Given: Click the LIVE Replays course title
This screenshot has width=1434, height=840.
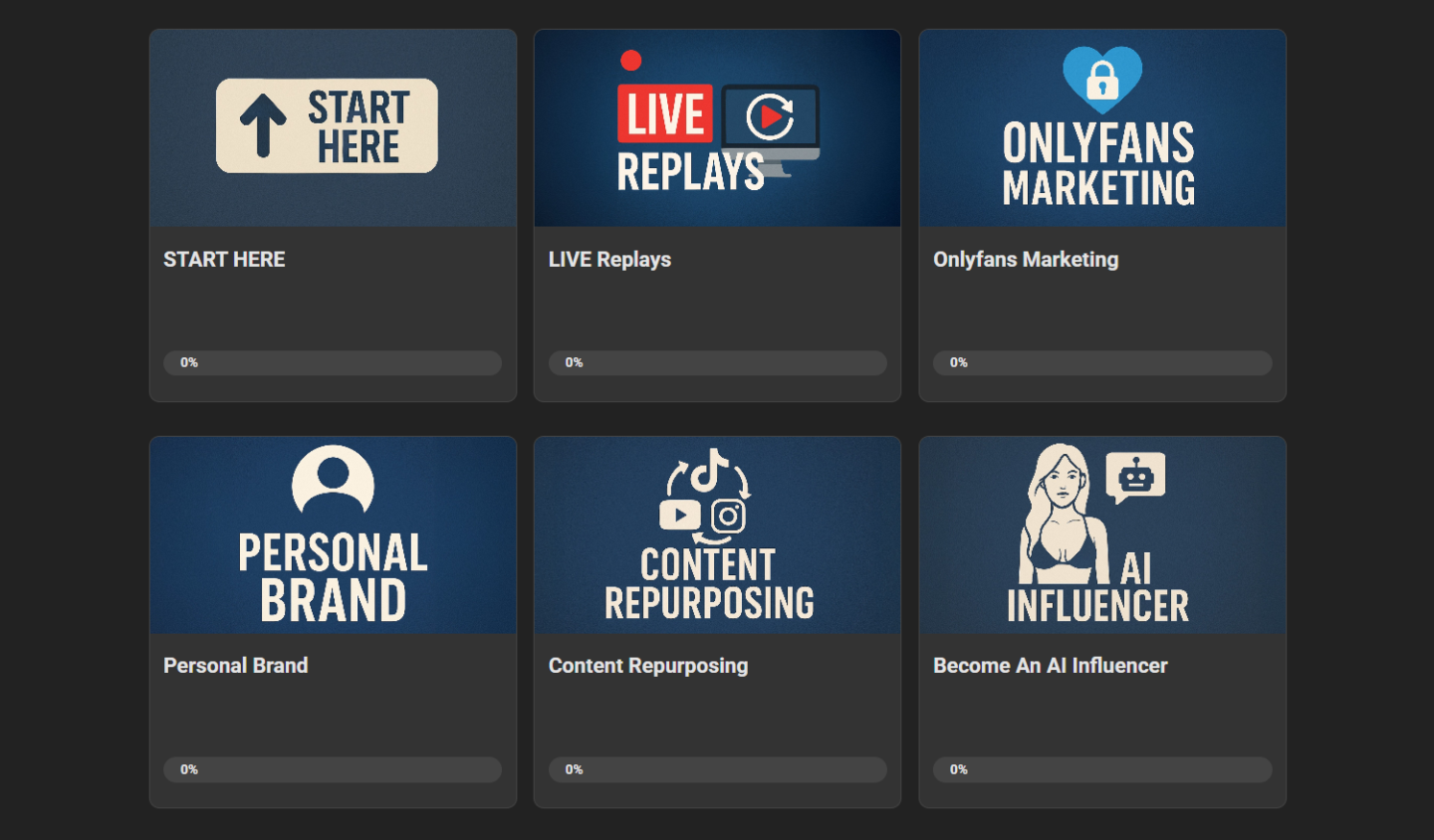Looking at the screenshot, I should point(609,260).
